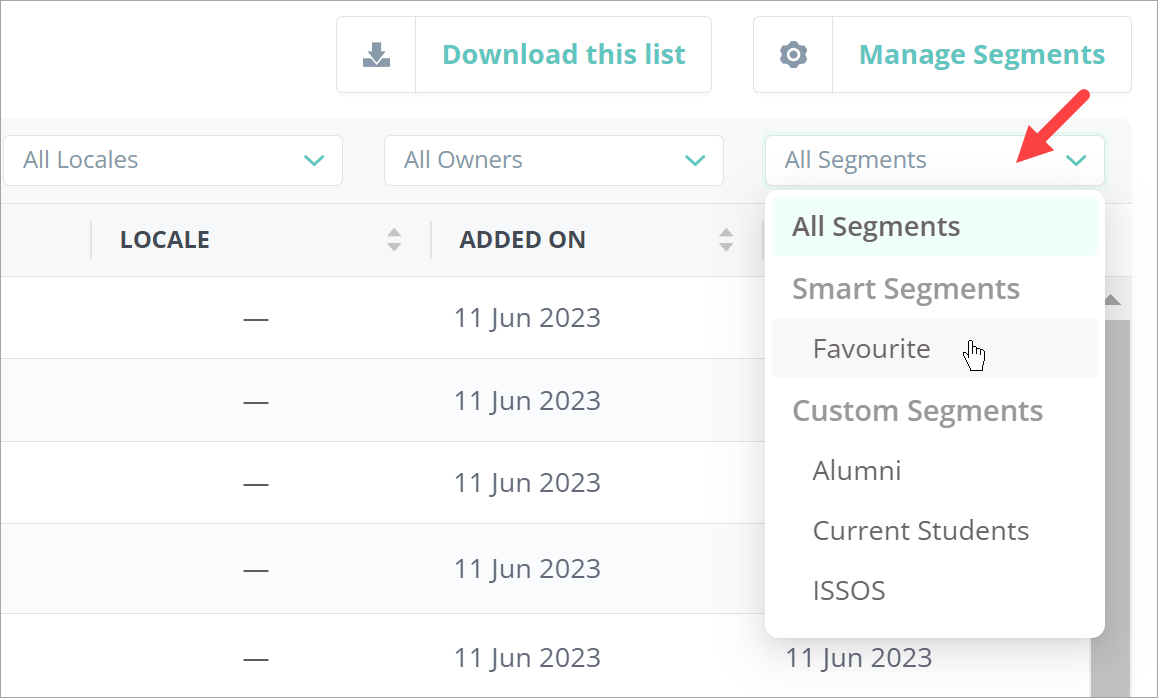
Task: Select All Segments option in list
Action: tap(876, 227)
